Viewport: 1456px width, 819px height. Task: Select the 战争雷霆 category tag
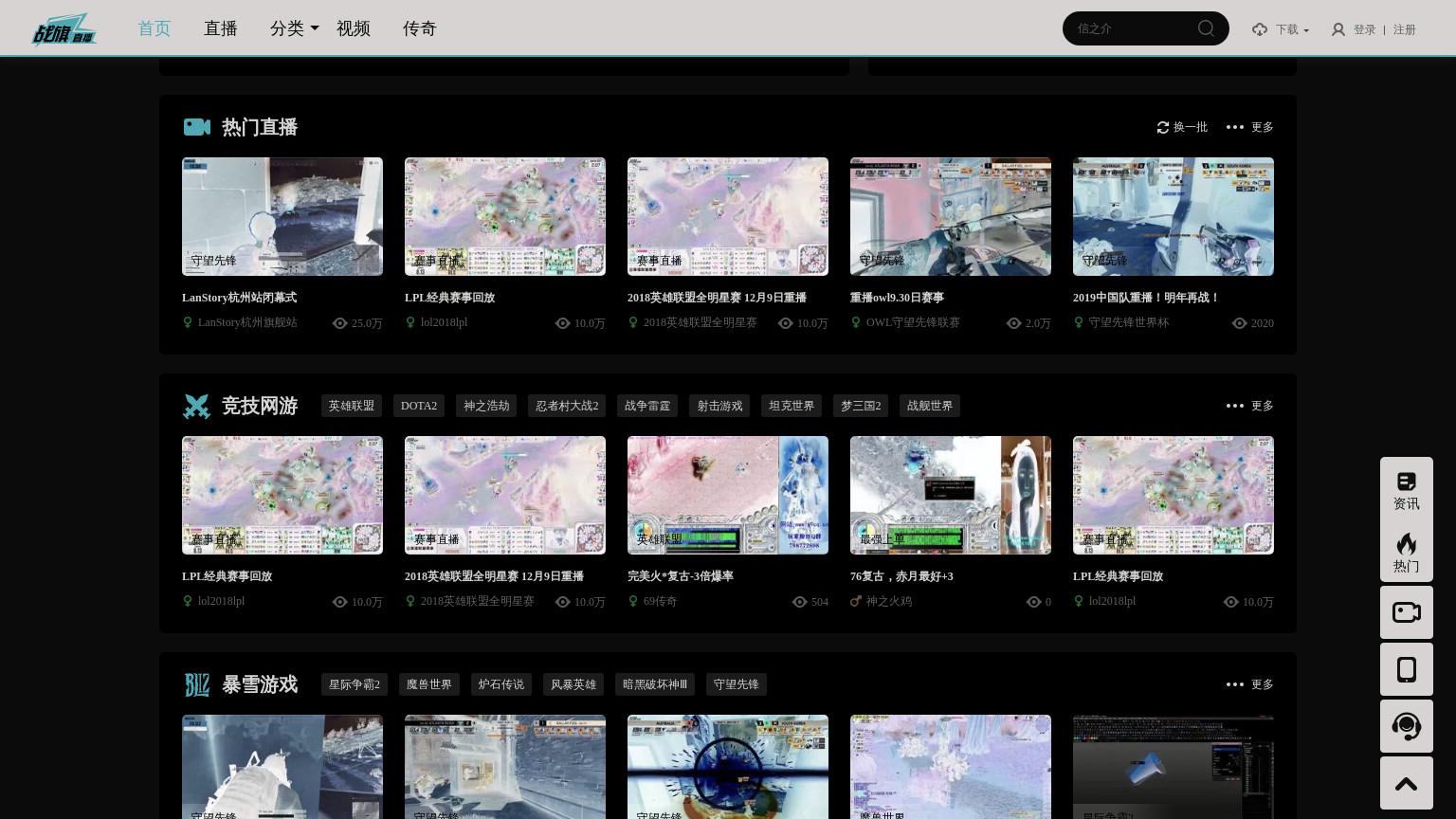(647, 406)
